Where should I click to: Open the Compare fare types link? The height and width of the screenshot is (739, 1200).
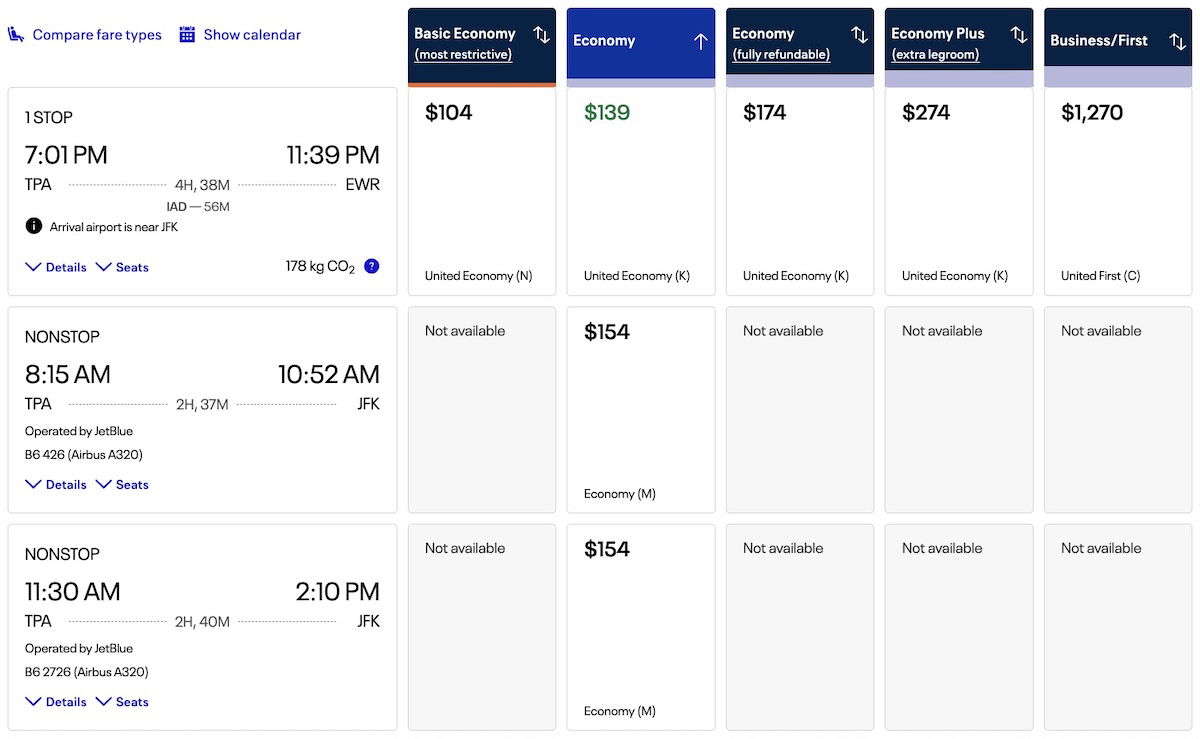pos(97,35)
